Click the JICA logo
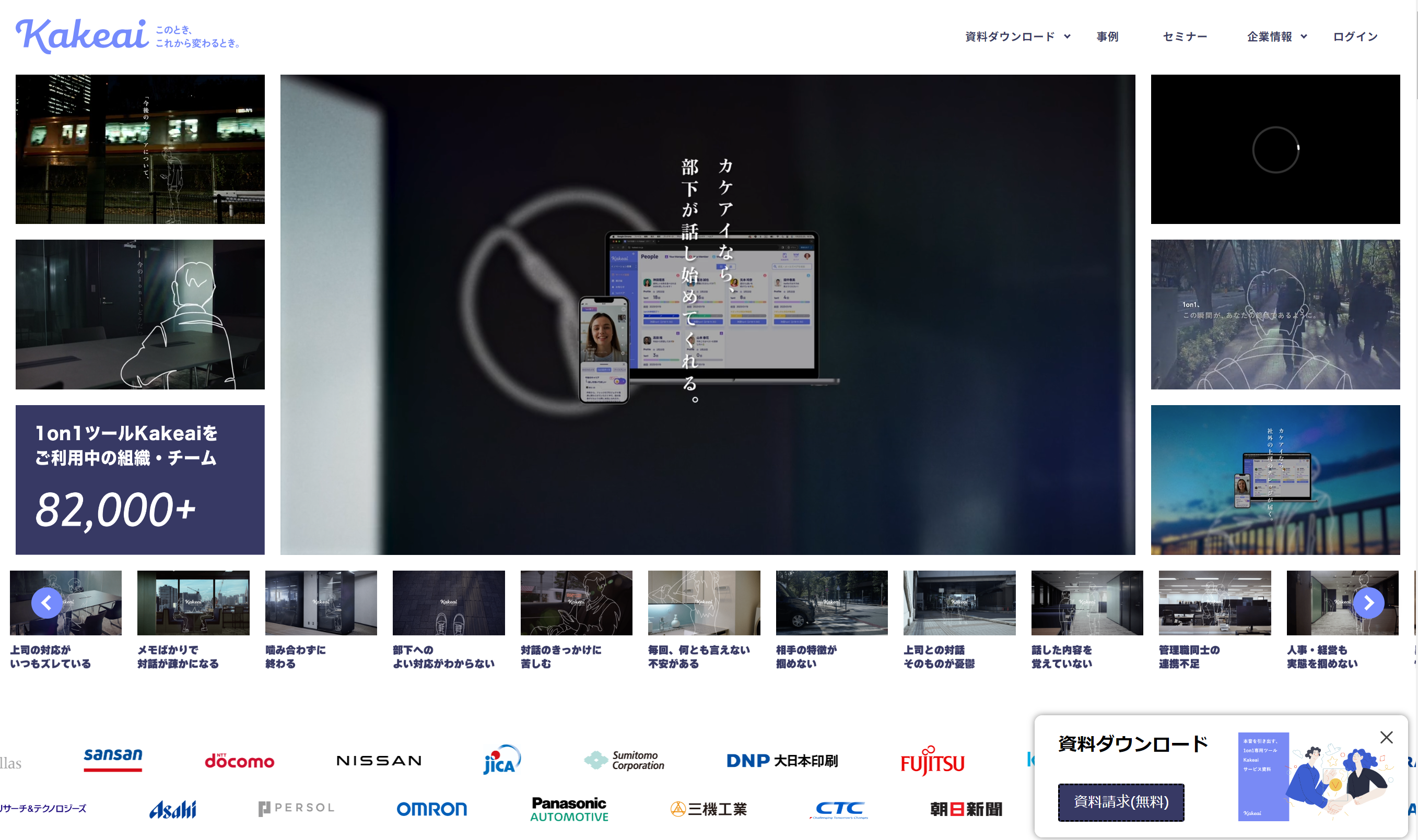Viewport: 1418px width, 840px height. tap(501, 760)
